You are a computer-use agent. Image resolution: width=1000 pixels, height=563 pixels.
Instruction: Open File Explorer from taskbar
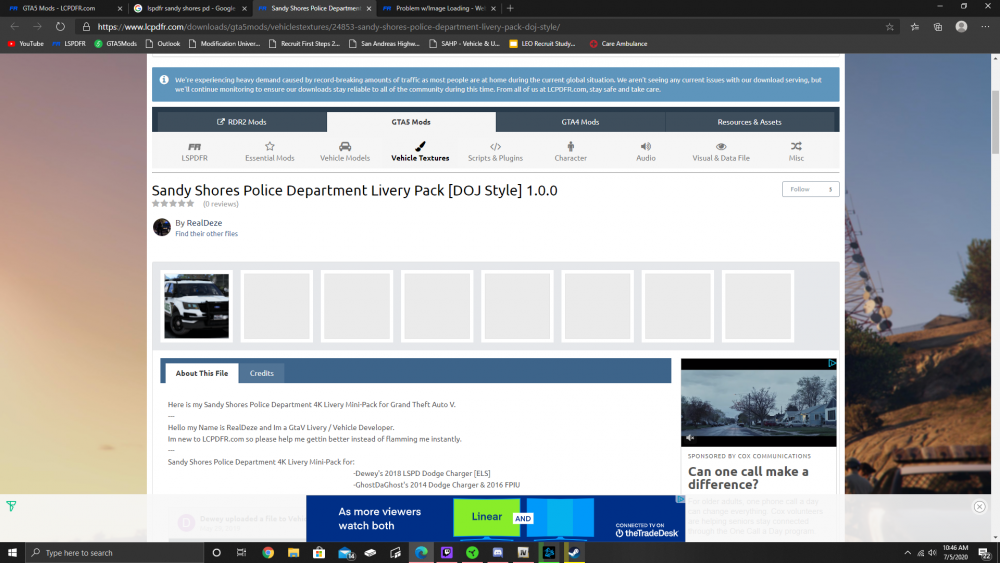(x=293, y=553)
